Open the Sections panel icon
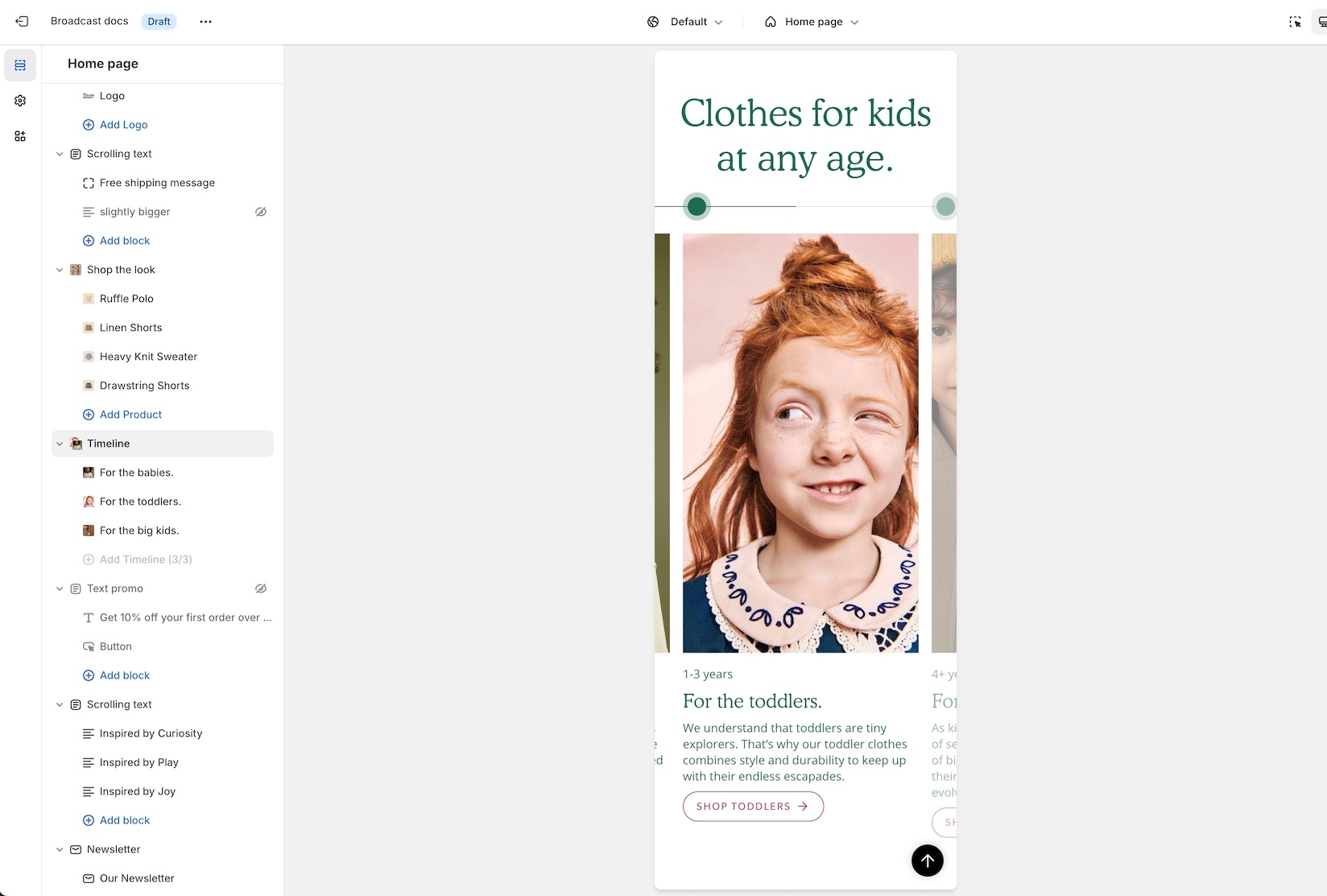Image resolution: width=1327 pixels, height=896 pixels. point(20,65)
